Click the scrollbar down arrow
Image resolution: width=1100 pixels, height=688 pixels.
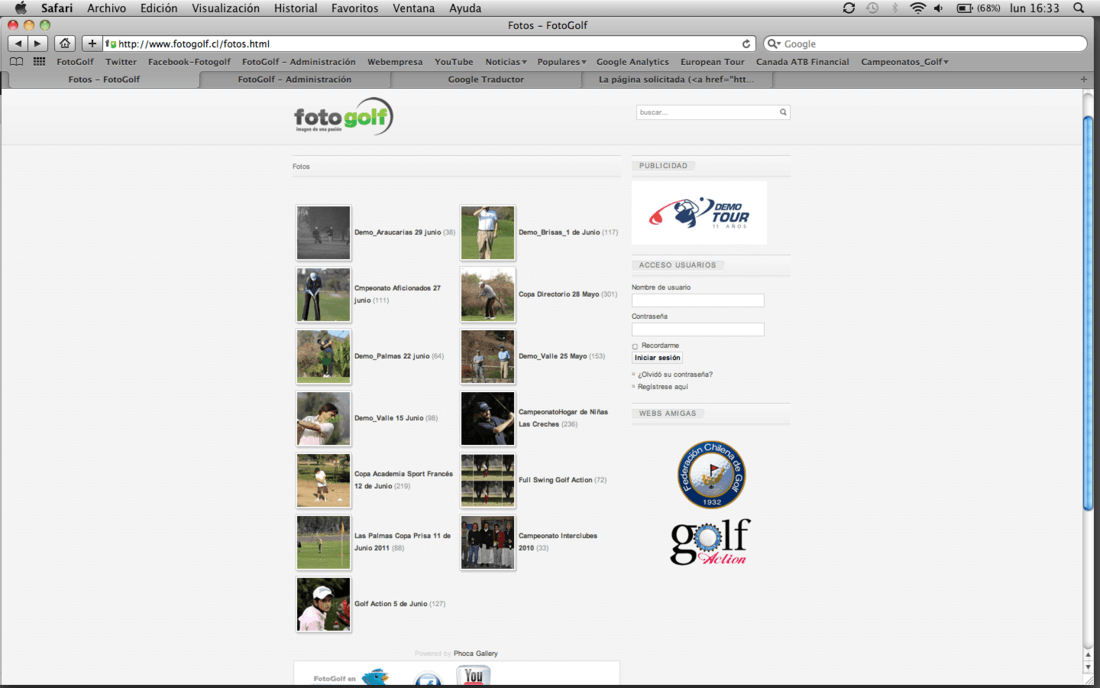(1088, 668)
